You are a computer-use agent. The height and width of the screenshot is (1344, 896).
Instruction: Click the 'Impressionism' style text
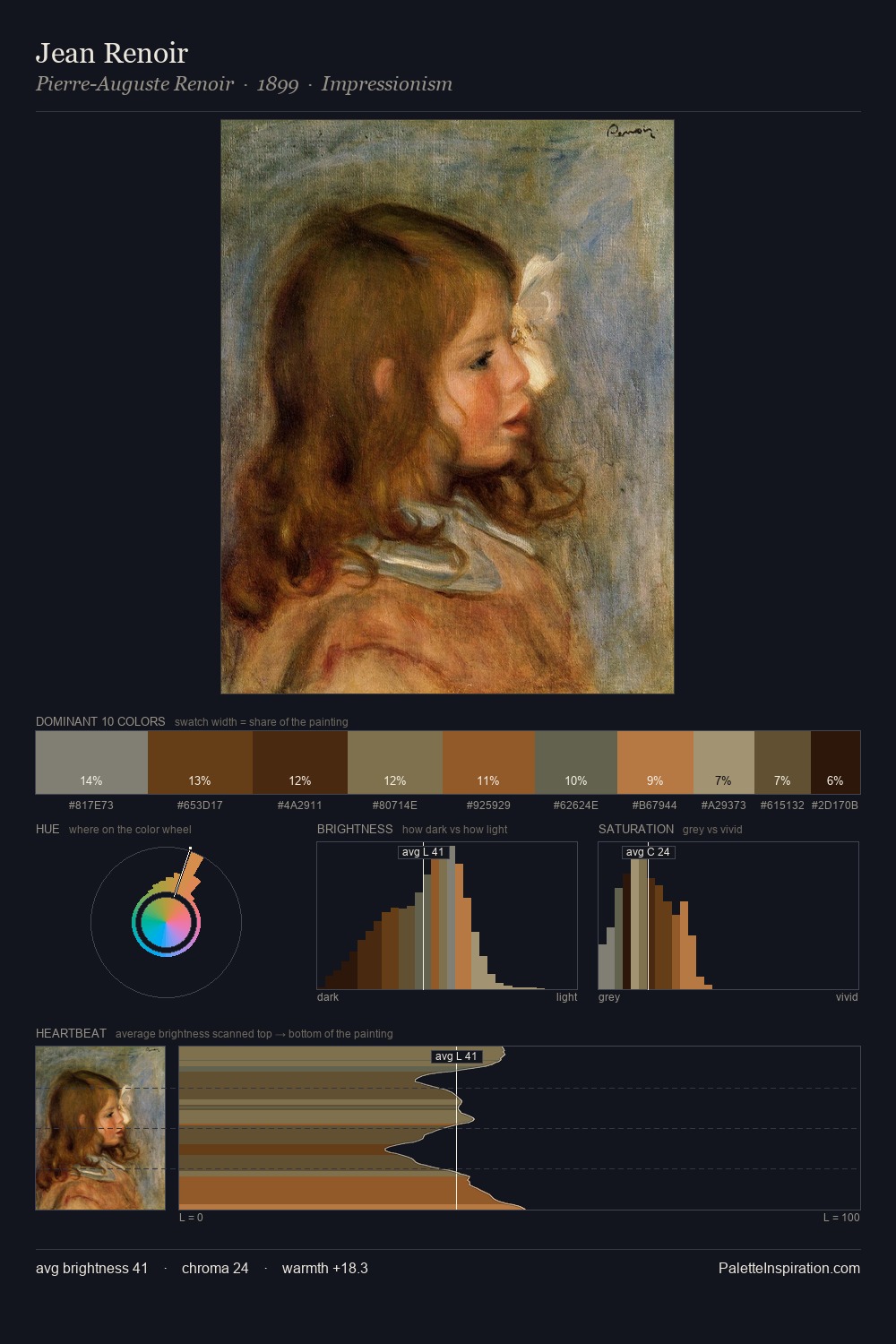point(387,84)
